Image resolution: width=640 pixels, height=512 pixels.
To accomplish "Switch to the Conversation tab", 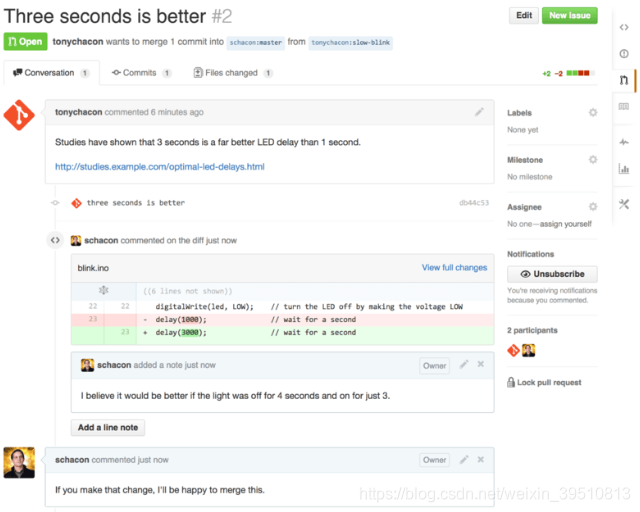I will [x=51, y=73].
